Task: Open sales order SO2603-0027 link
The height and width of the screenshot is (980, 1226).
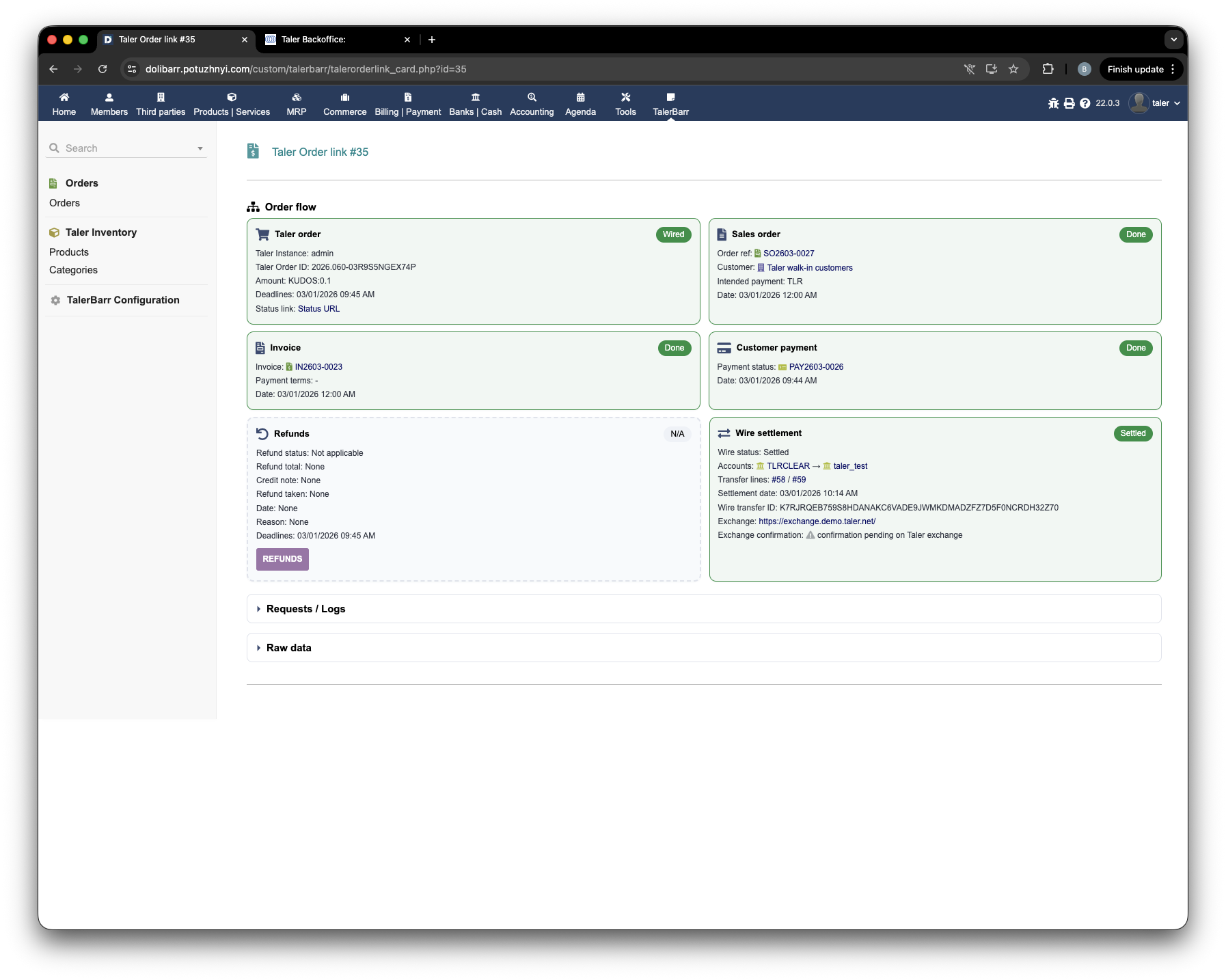Action: click(788, 254)
